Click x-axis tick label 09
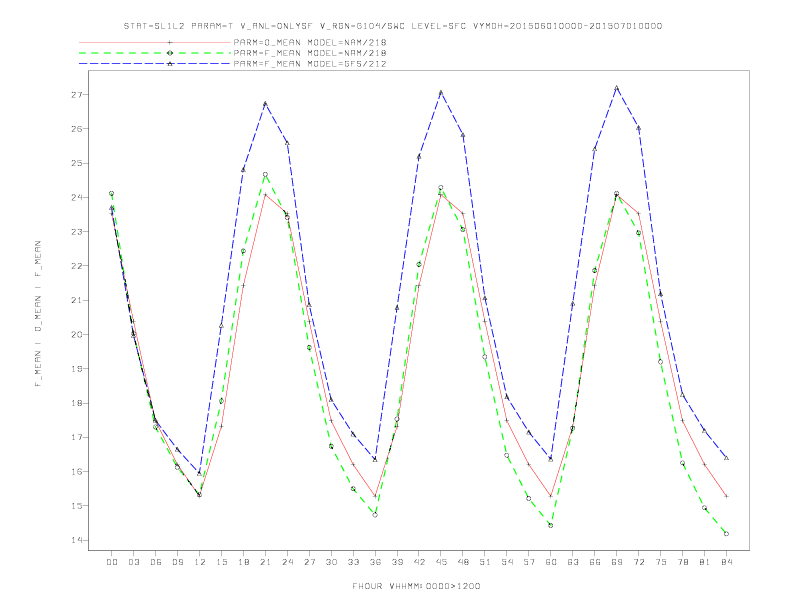 coord(177,562)
